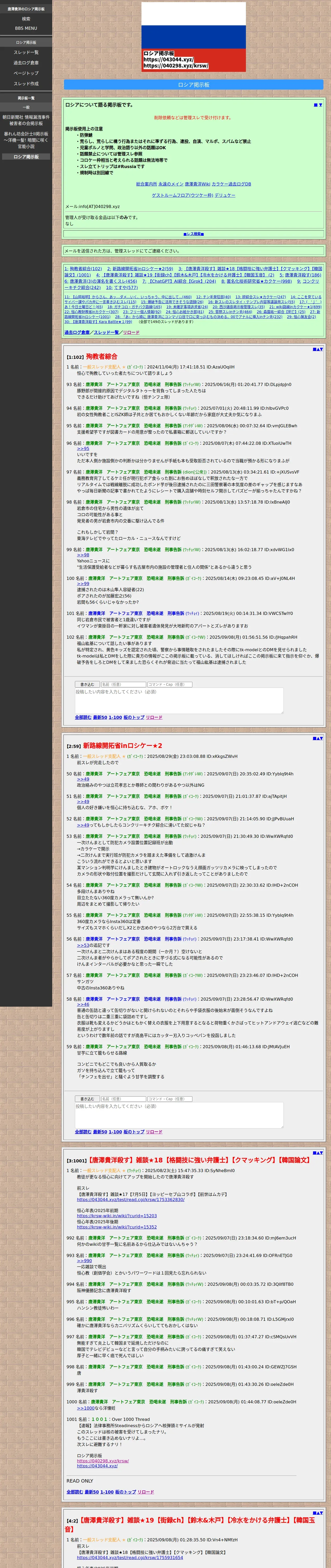Open スレッド作成 in the sidebar
This screenshot has height=1568, width=331.
(26, 83)
